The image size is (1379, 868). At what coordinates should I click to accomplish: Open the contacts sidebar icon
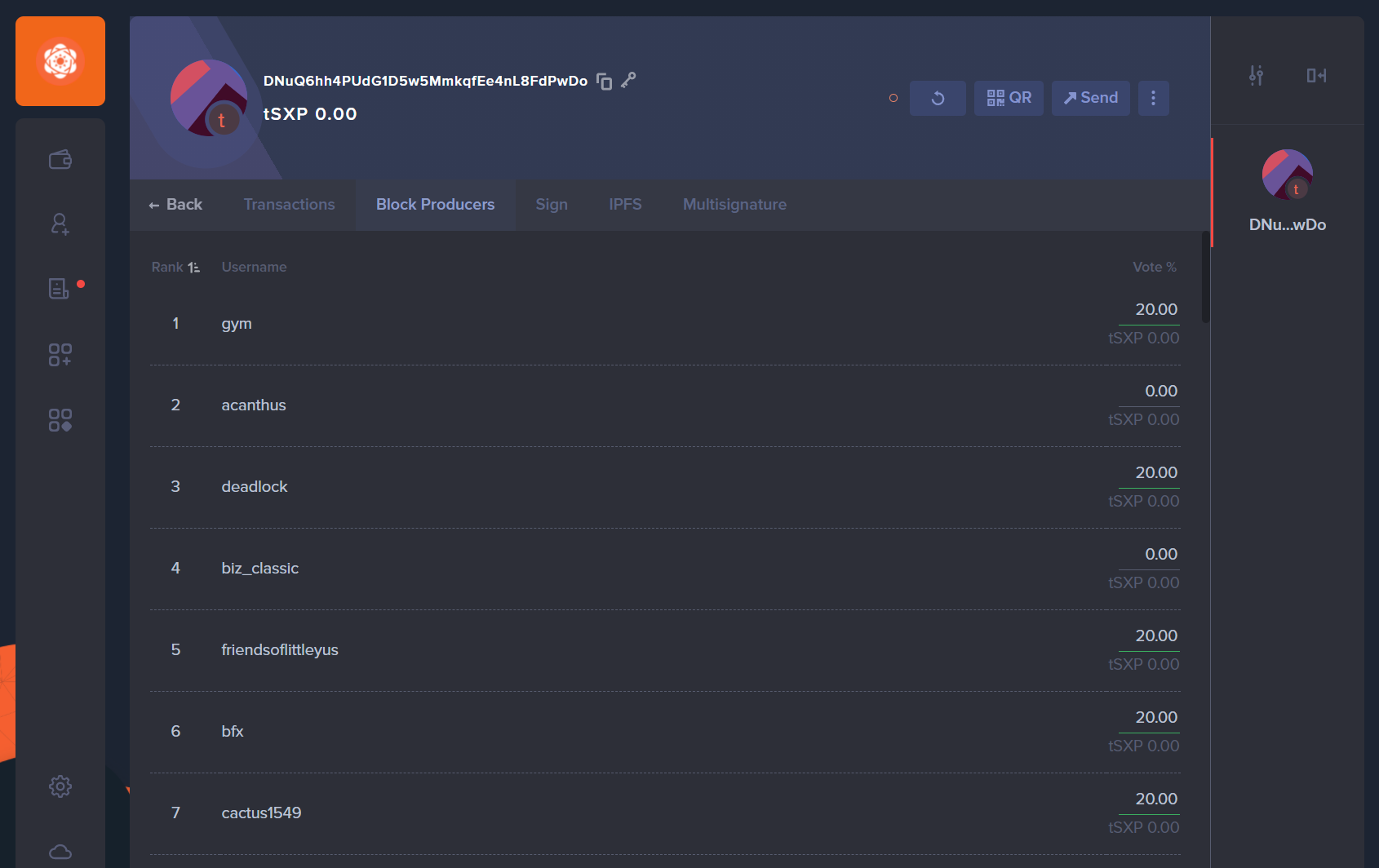point(60,224)
